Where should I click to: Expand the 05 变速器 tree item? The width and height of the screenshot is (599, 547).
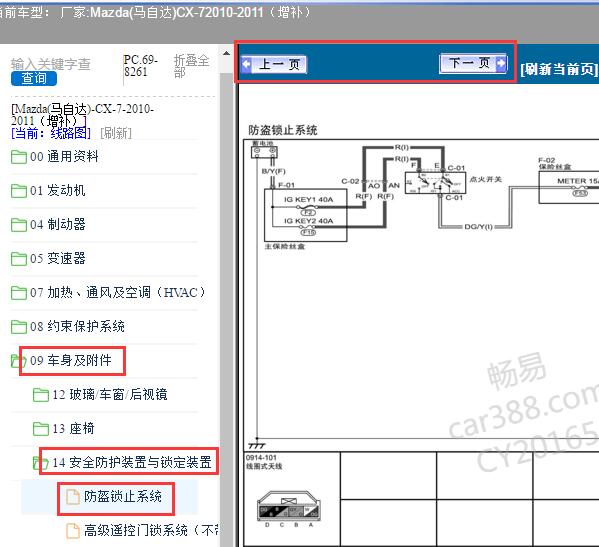click(x=58, y=258)
